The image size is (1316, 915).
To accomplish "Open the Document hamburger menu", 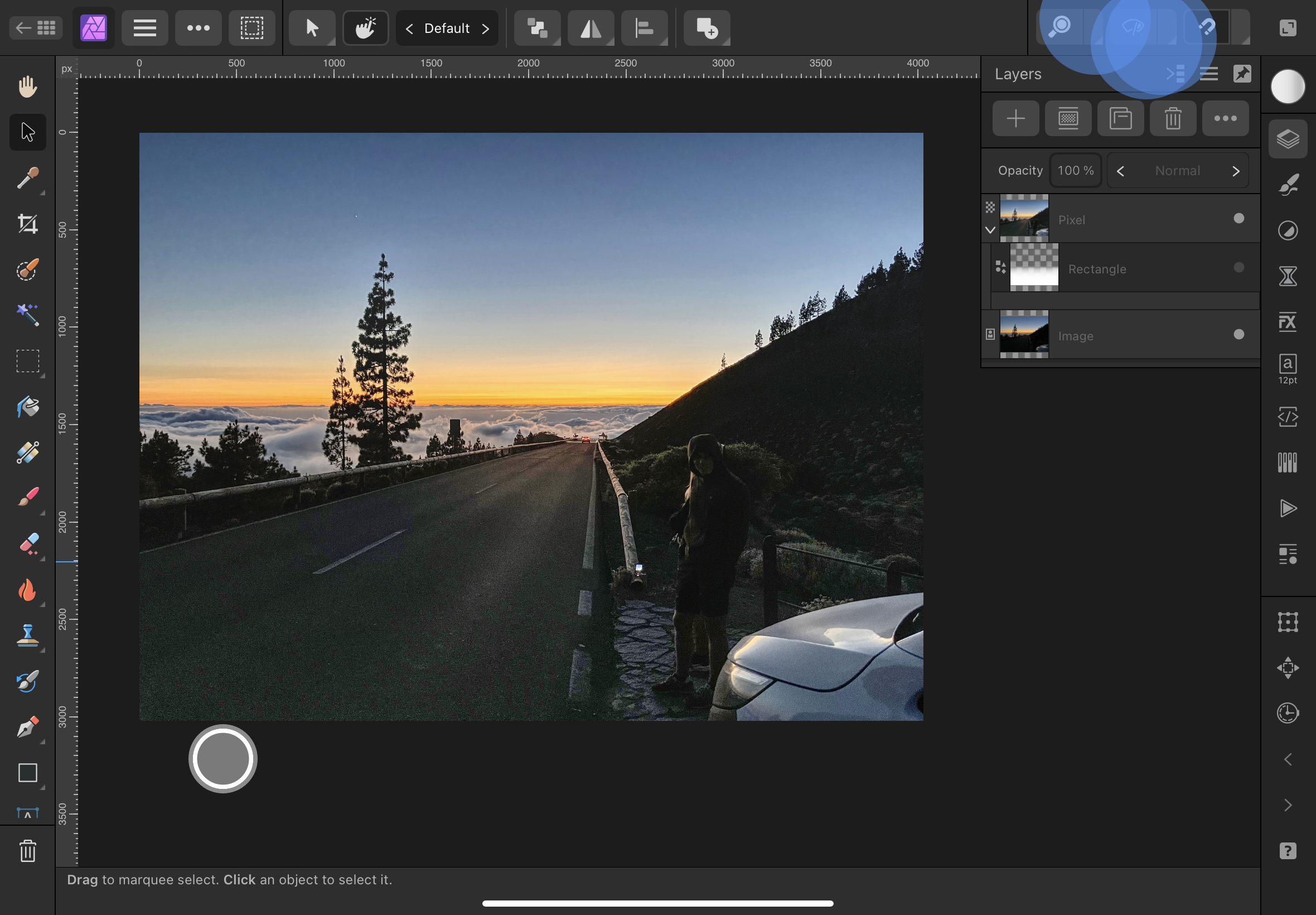I will (x=144, y=27).
